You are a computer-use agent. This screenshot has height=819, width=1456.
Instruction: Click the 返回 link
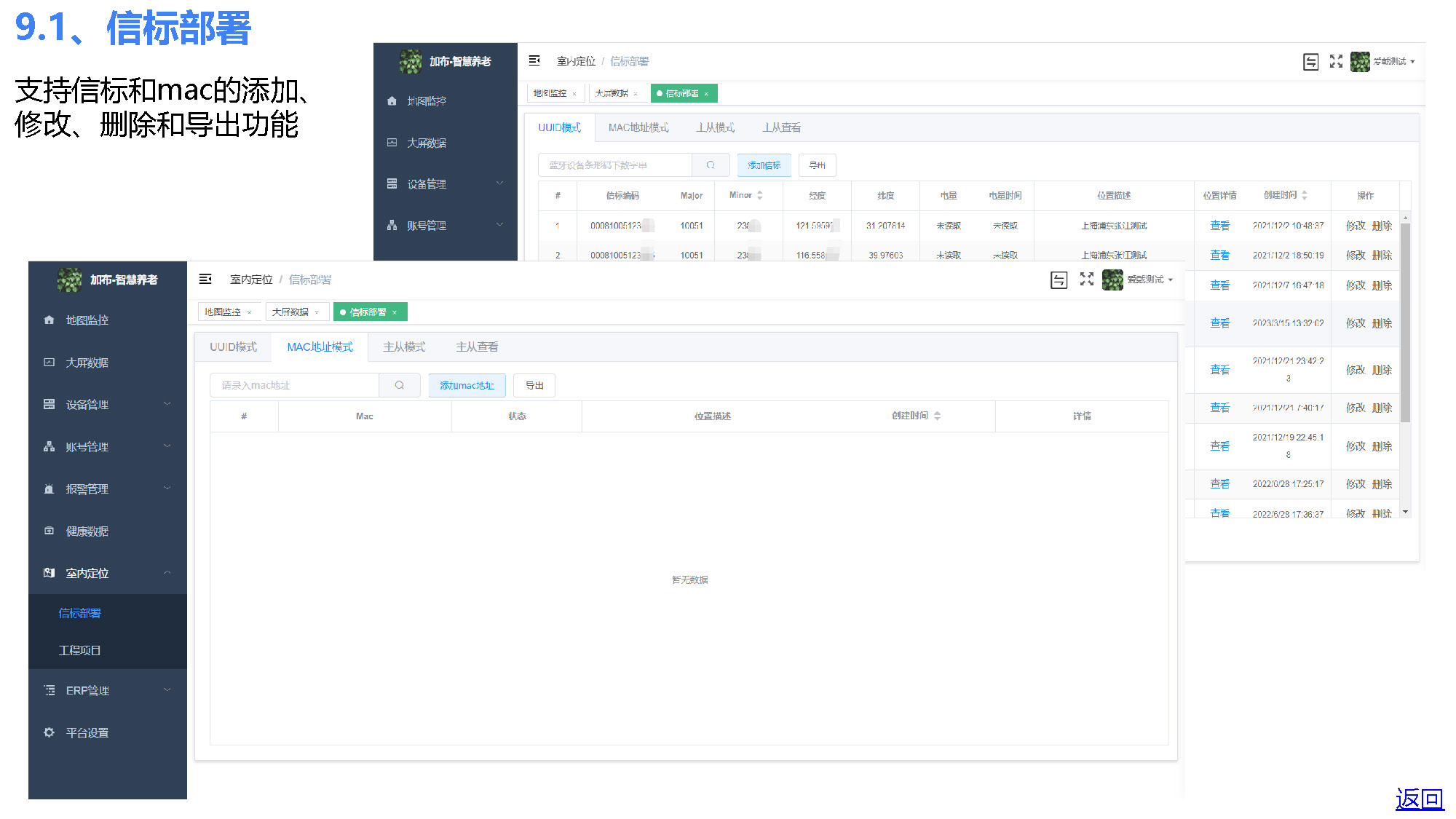1420,799
